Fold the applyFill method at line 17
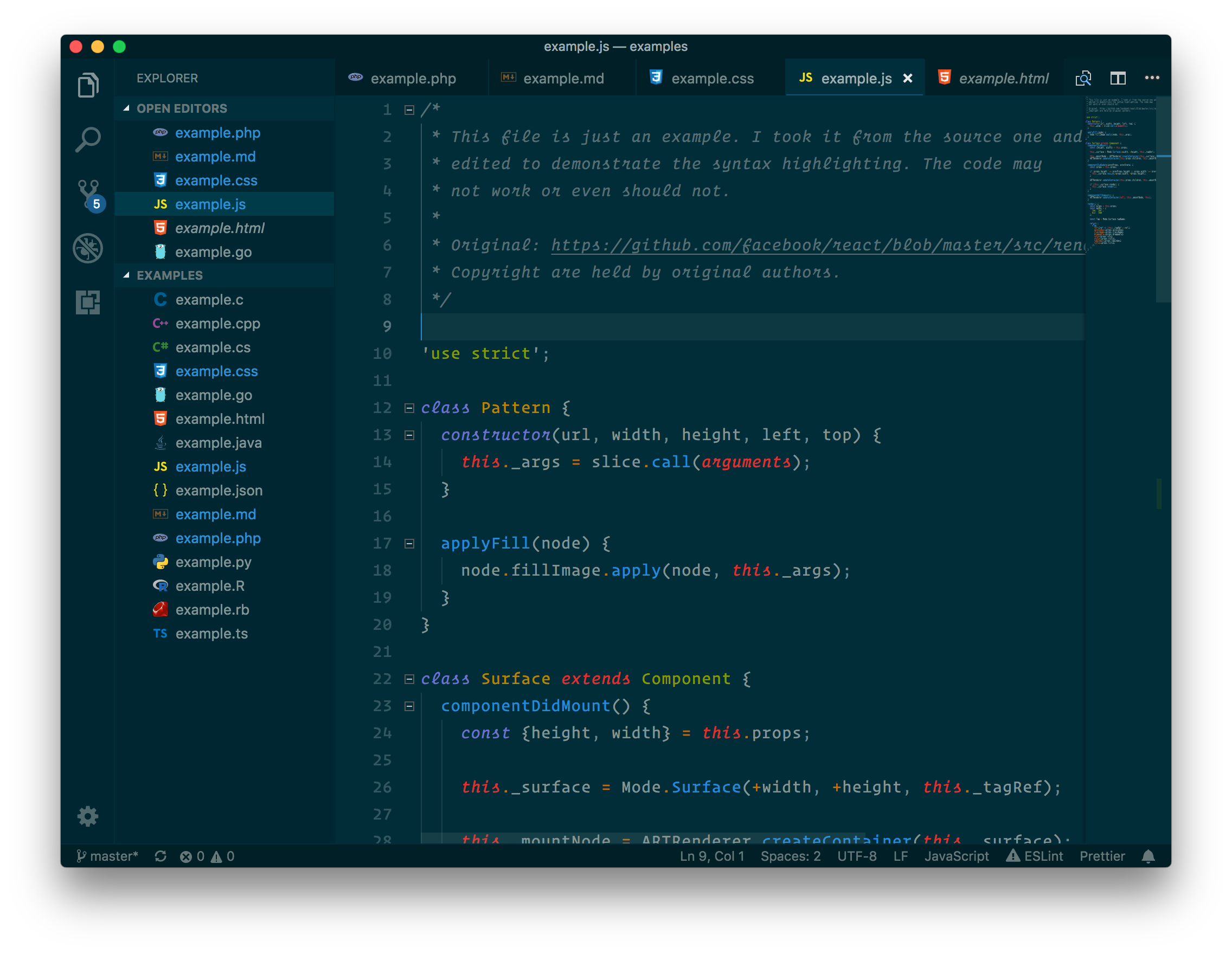This screenshot has height=954, width=1232. (409, 544)
